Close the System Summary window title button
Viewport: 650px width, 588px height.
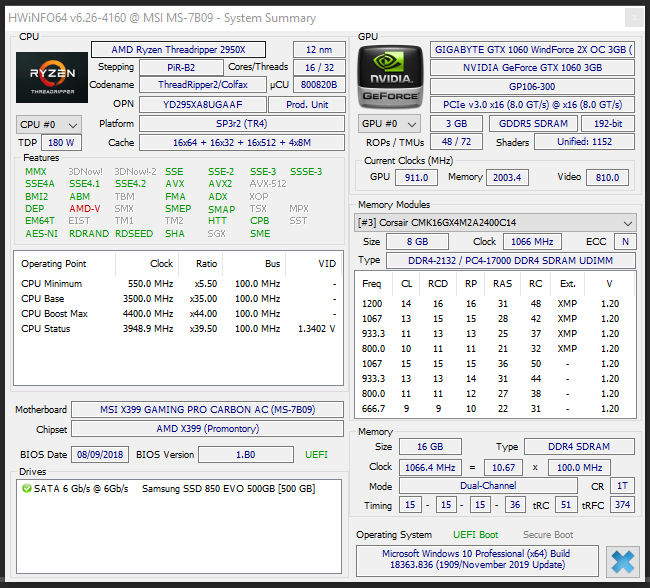pyautogui.click(x=634, y=17)
